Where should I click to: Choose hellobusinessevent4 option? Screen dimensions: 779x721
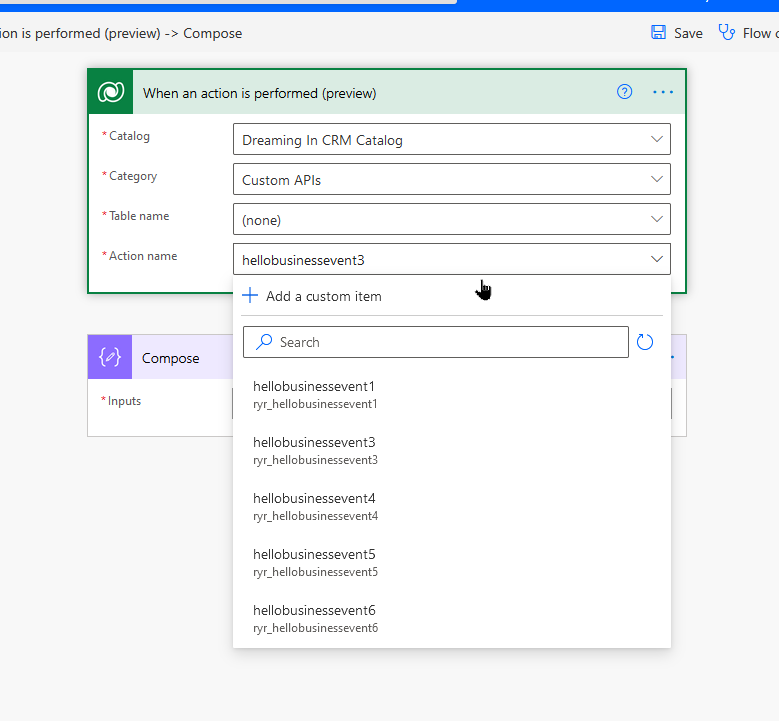[315, 506]
